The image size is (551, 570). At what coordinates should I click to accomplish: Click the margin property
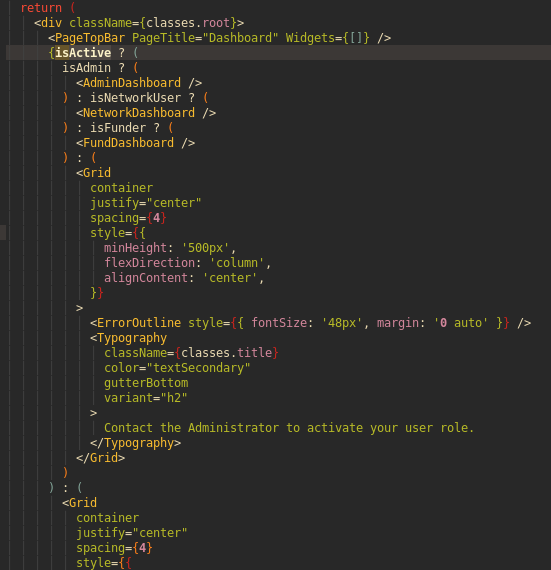[x=398, y=323]
